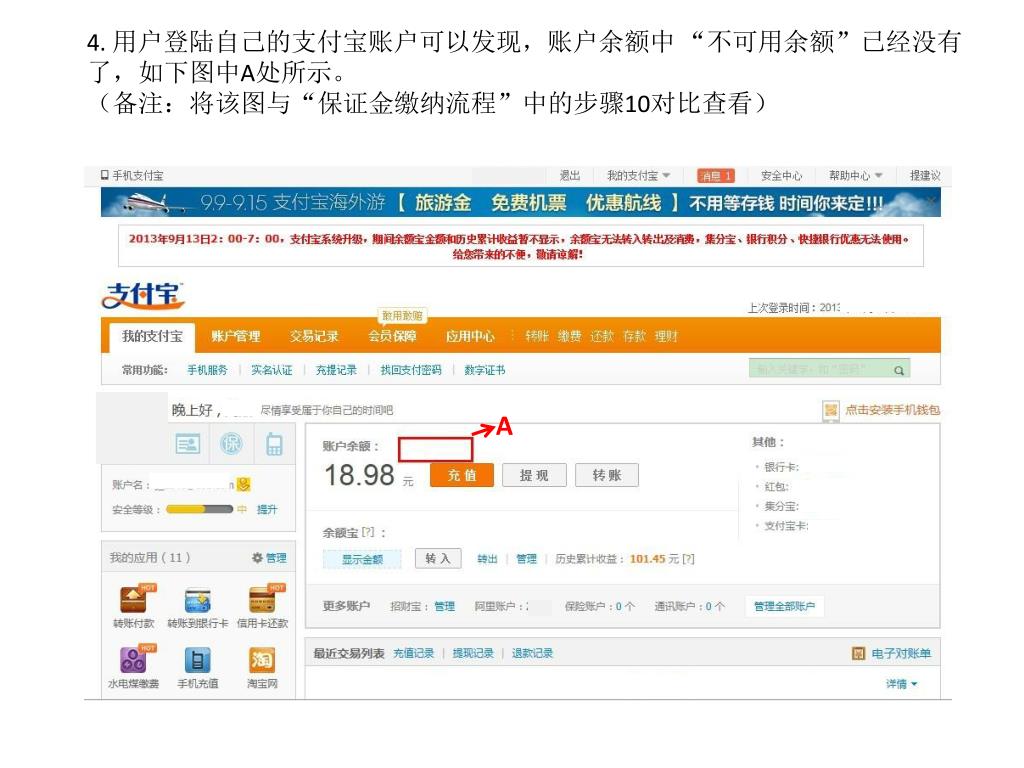Click 管理全部账户 button
The width and height of the screenshot is (1024, 768).
(784, 606)
